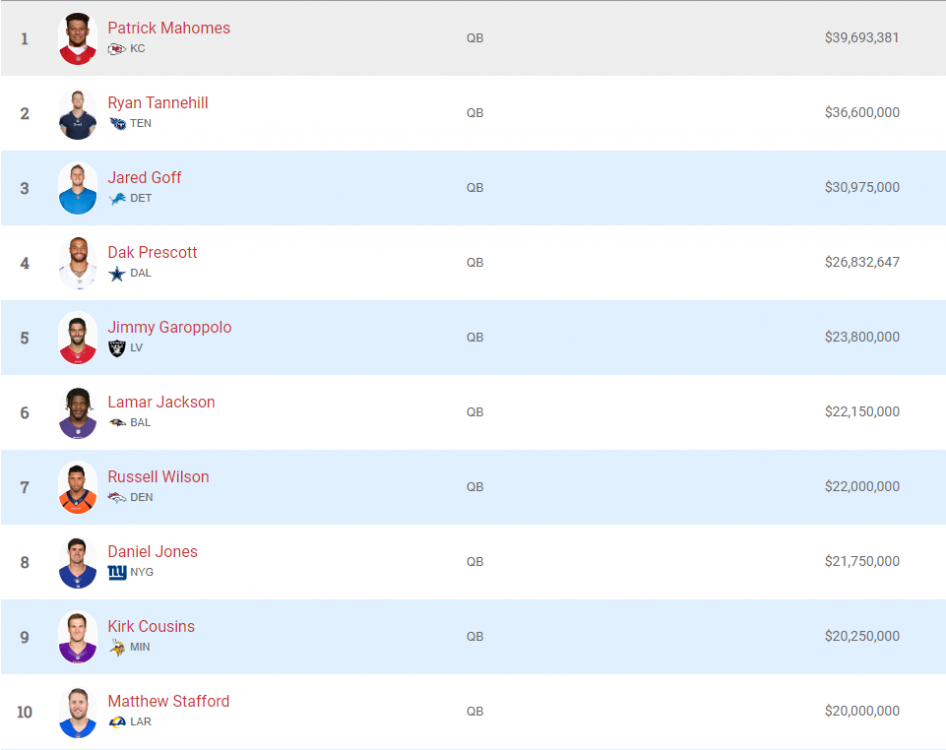This screenshot has width=946, height=750.
Task: Click the Las Vegas Raiders logo
Action: point(117,348)
